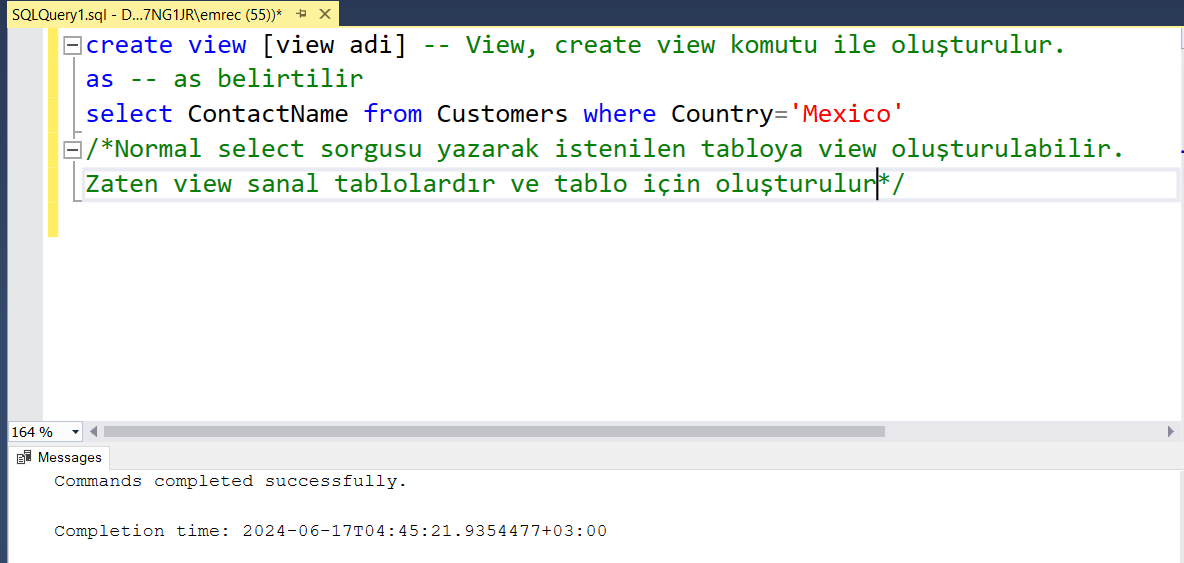Screen dimensions: 1184x563
Task: Pin the SQLQuery1.sql document tab
Action: 302,14
